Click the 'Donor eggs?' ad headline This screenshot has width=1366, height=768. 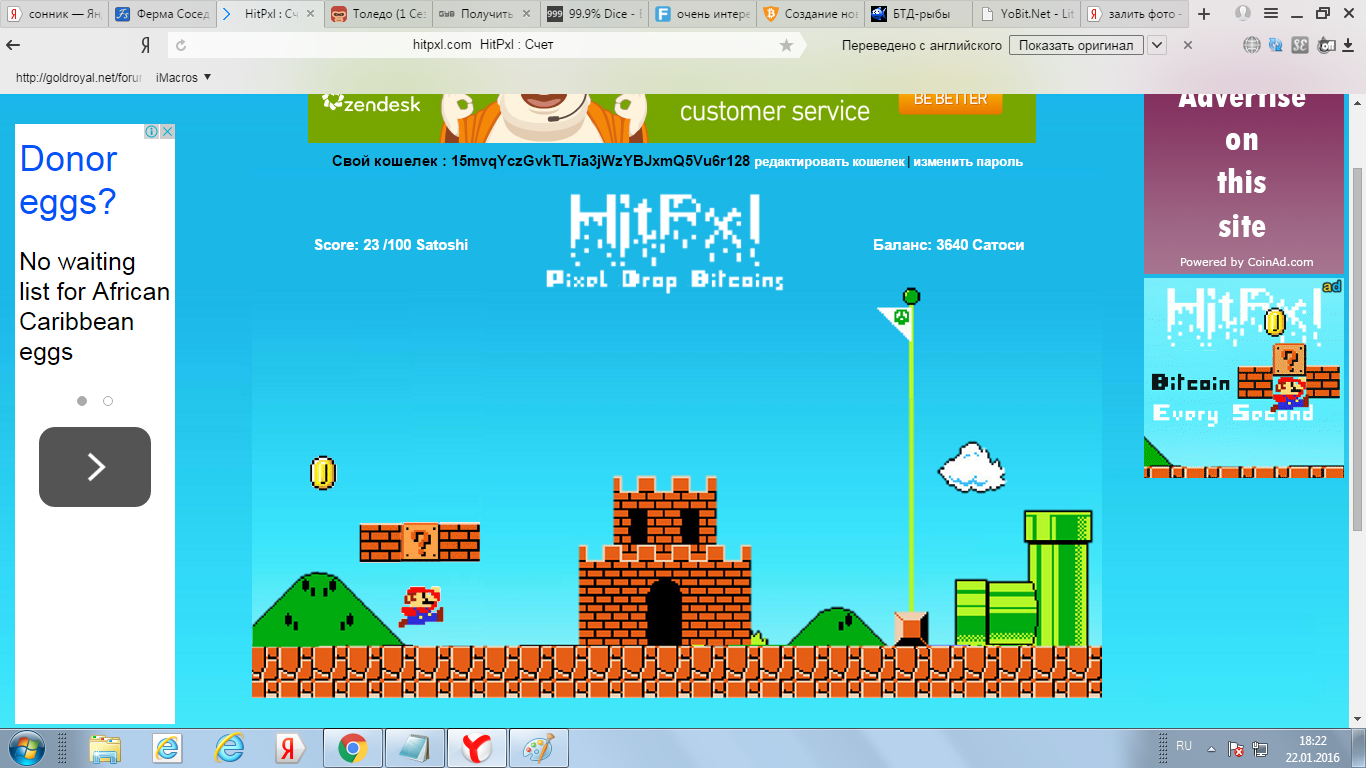(x=68, y=180)
